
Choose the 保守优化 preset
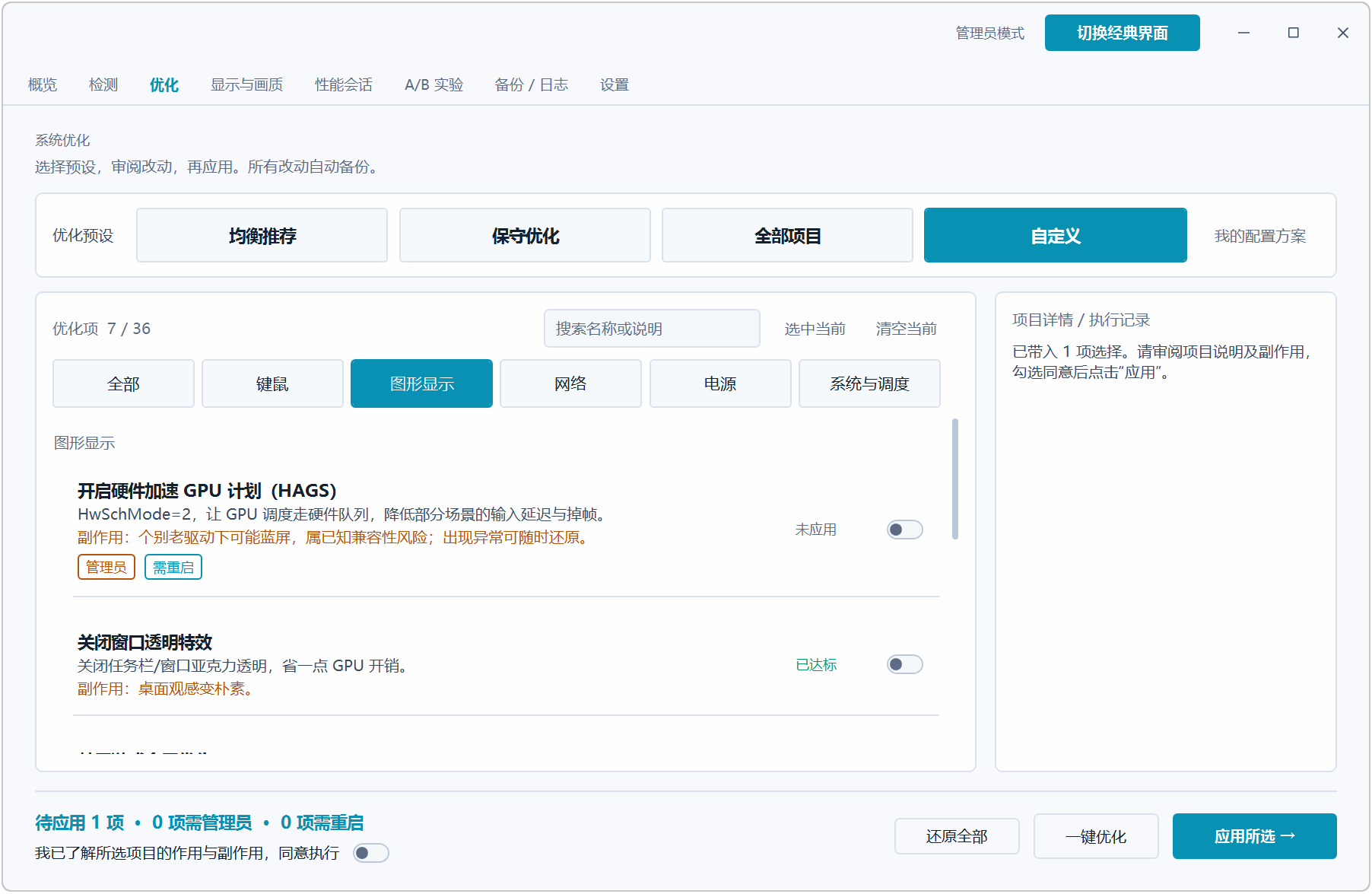point(525,236)
